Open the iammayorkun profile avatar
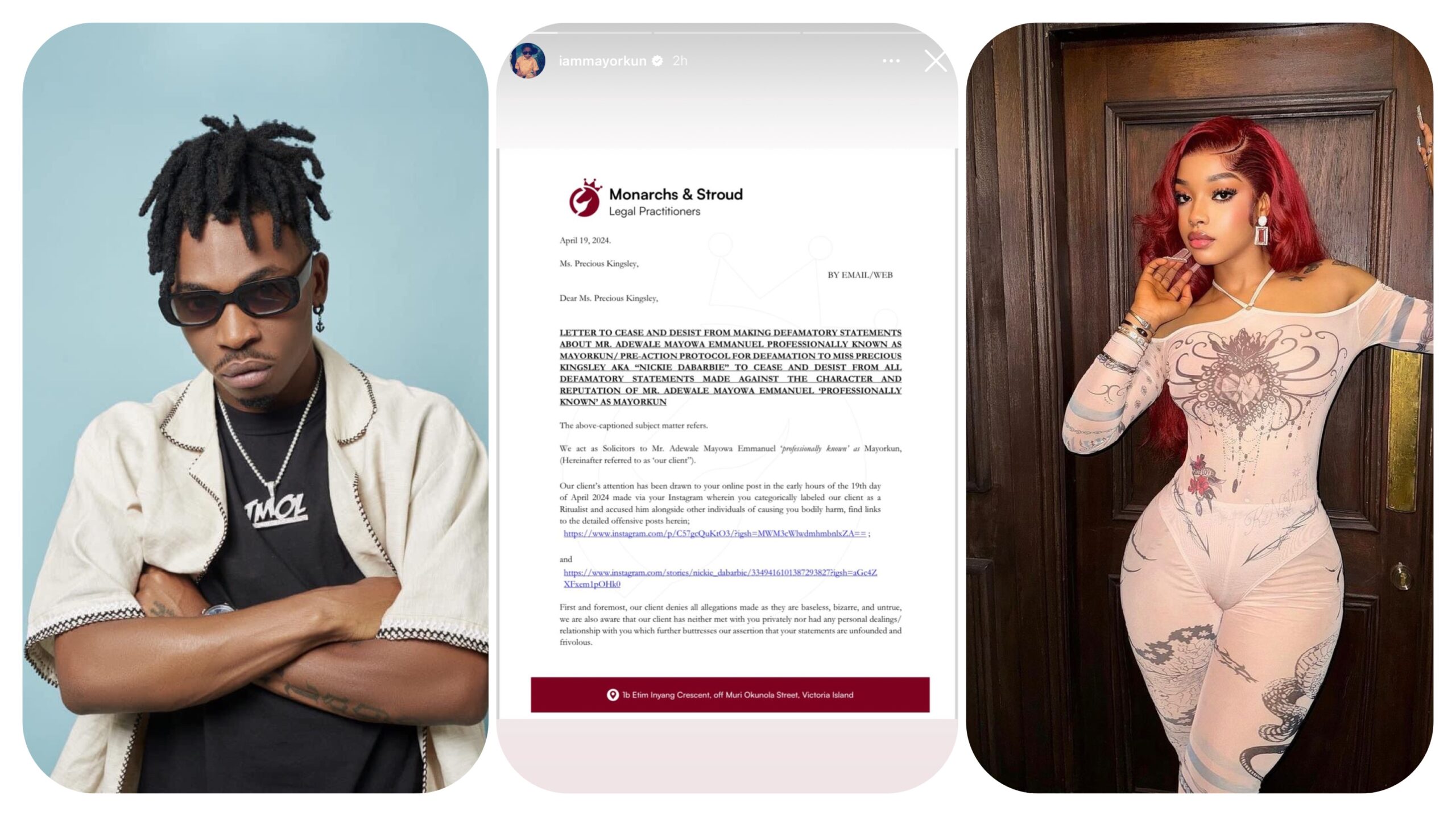This screenshot has height=816, width=1456. click(x=528, y=60)
